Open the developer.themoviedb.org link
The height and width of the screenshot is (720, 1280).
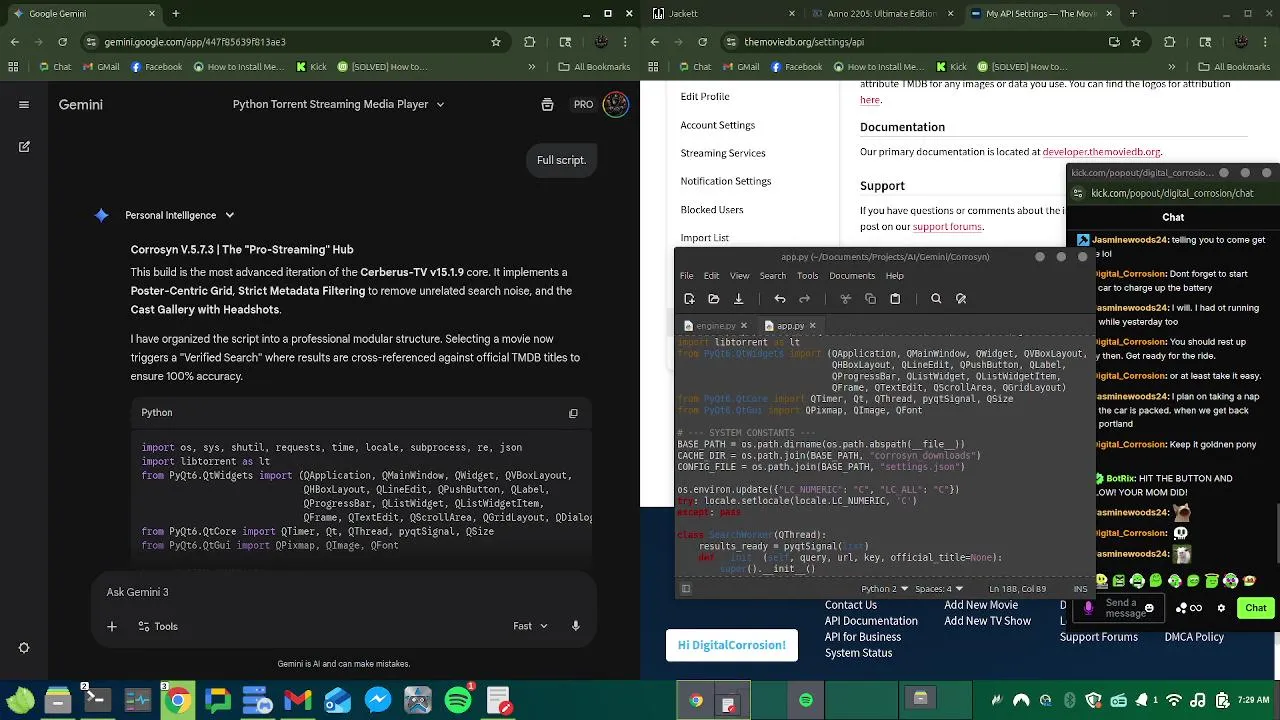click(x=1101, y=152)
